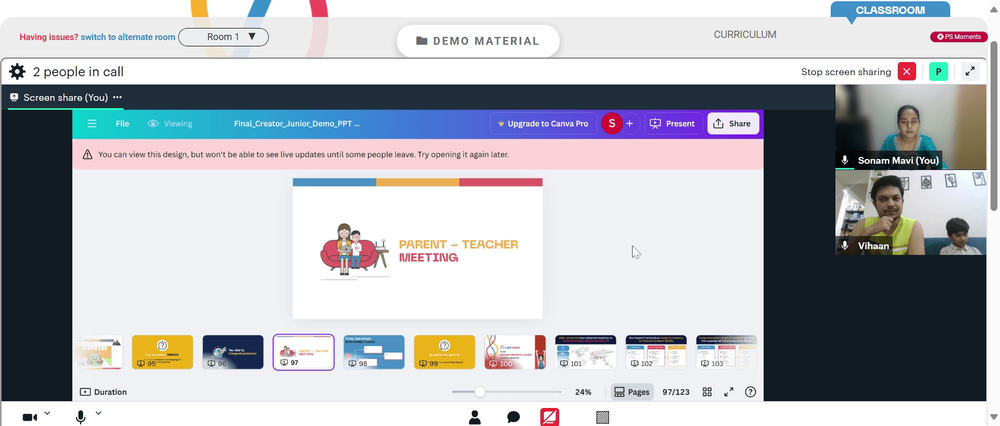Screen dimensions: 1000x426
Task: Click the red screen share toggle icon
Action: tap(550, 417)
